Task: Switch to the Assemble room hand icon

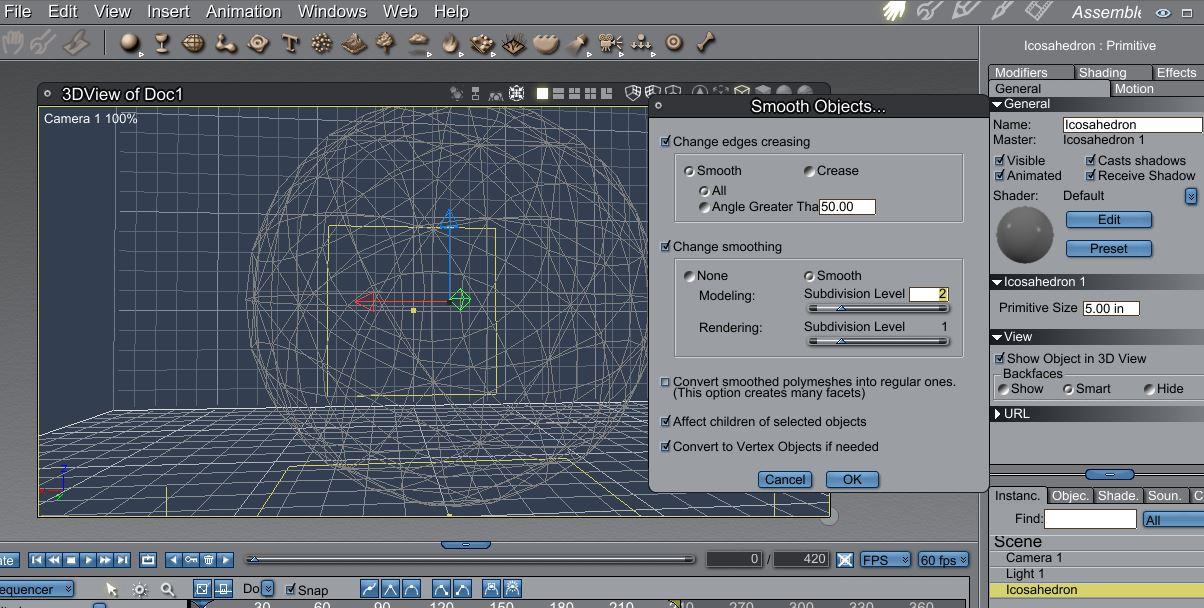Action: 894,12
